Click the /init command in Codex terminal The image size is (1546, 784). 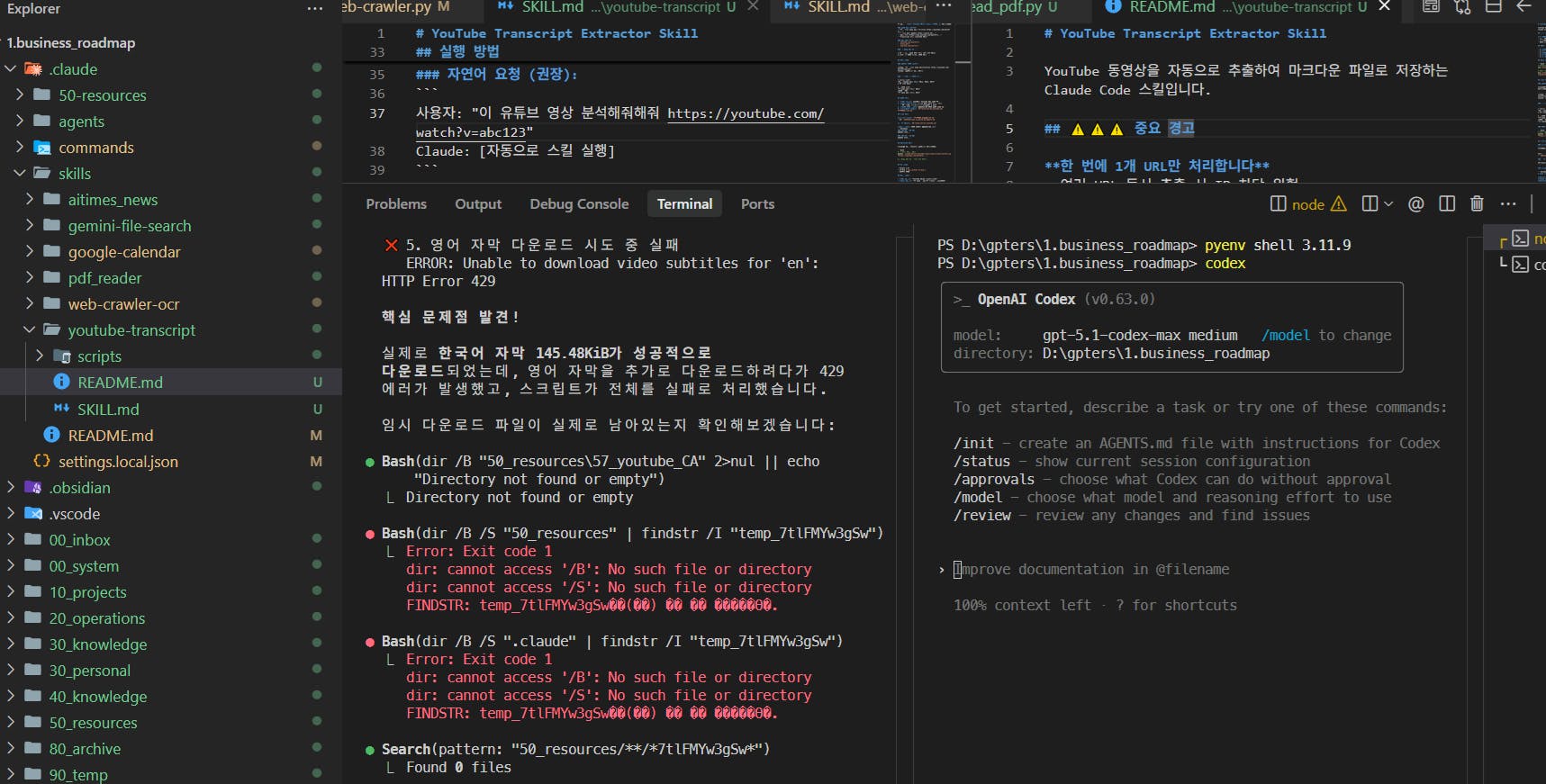pos(974,444)
